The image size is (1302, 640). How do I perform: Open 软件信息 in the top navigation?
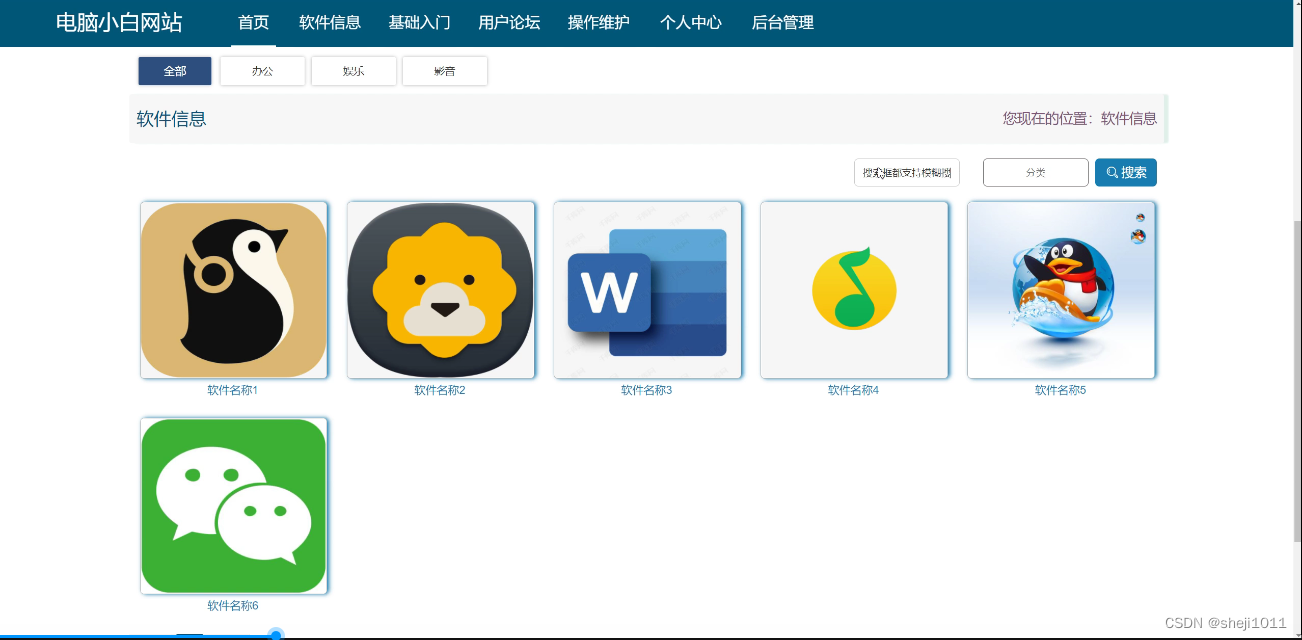point(330,22)
